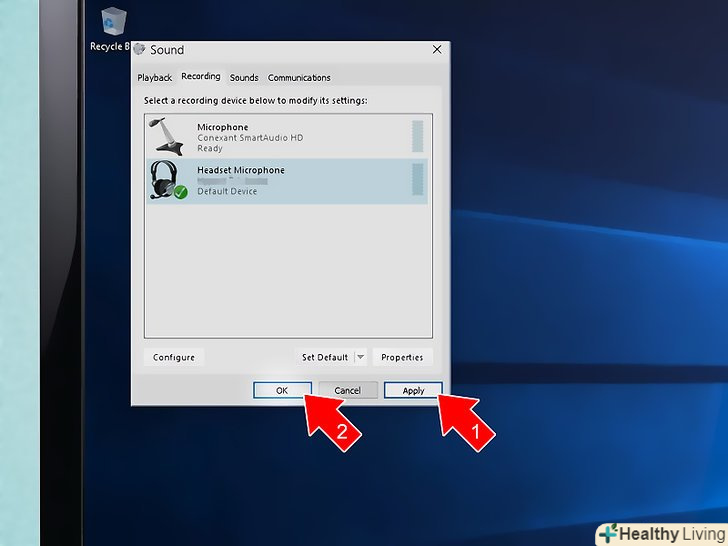Select the Headset Microphone headphone icon
Image resolution: width=728 pixels, height=546 pixels.
168,181
